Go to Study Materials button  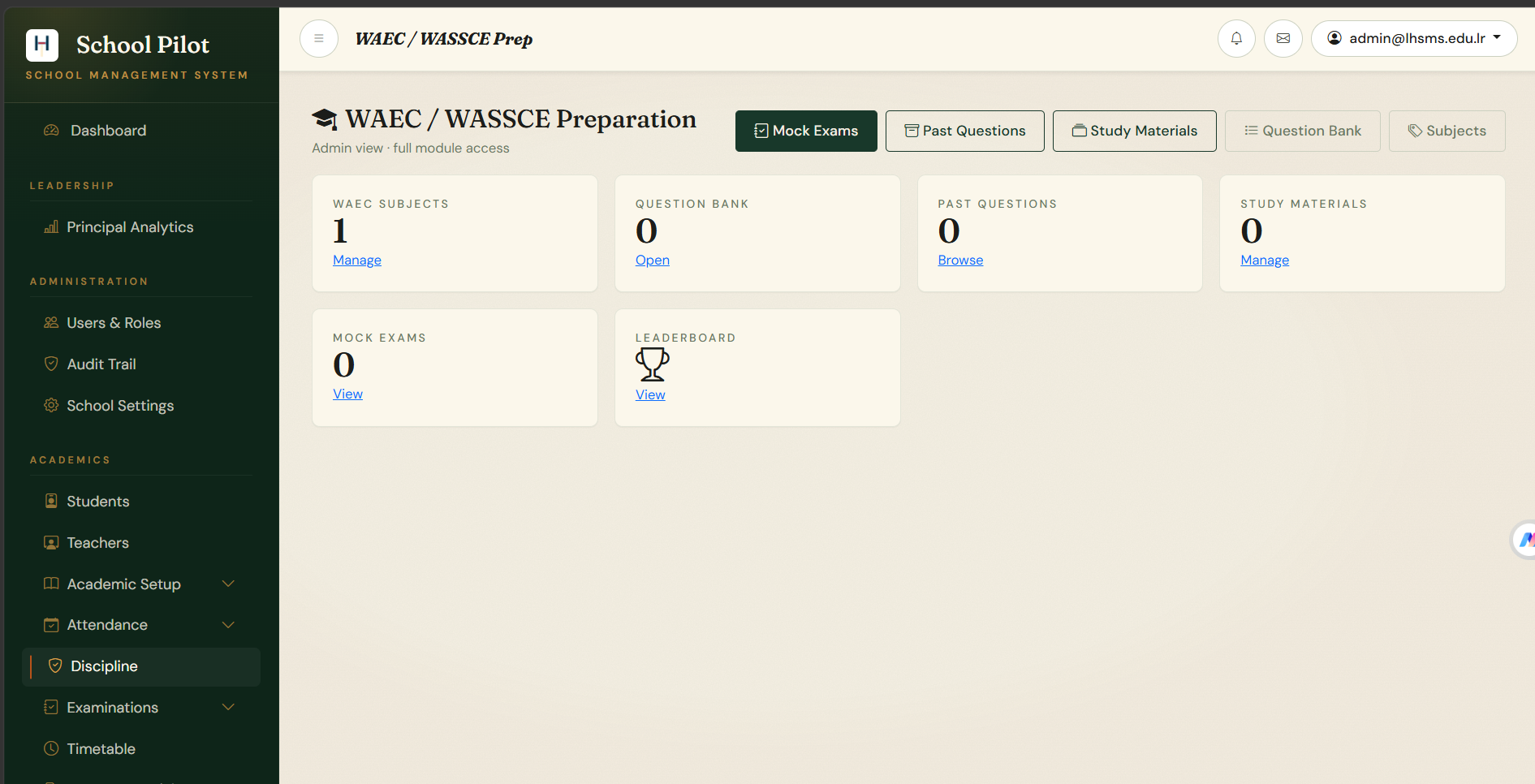pos(1135,131)
